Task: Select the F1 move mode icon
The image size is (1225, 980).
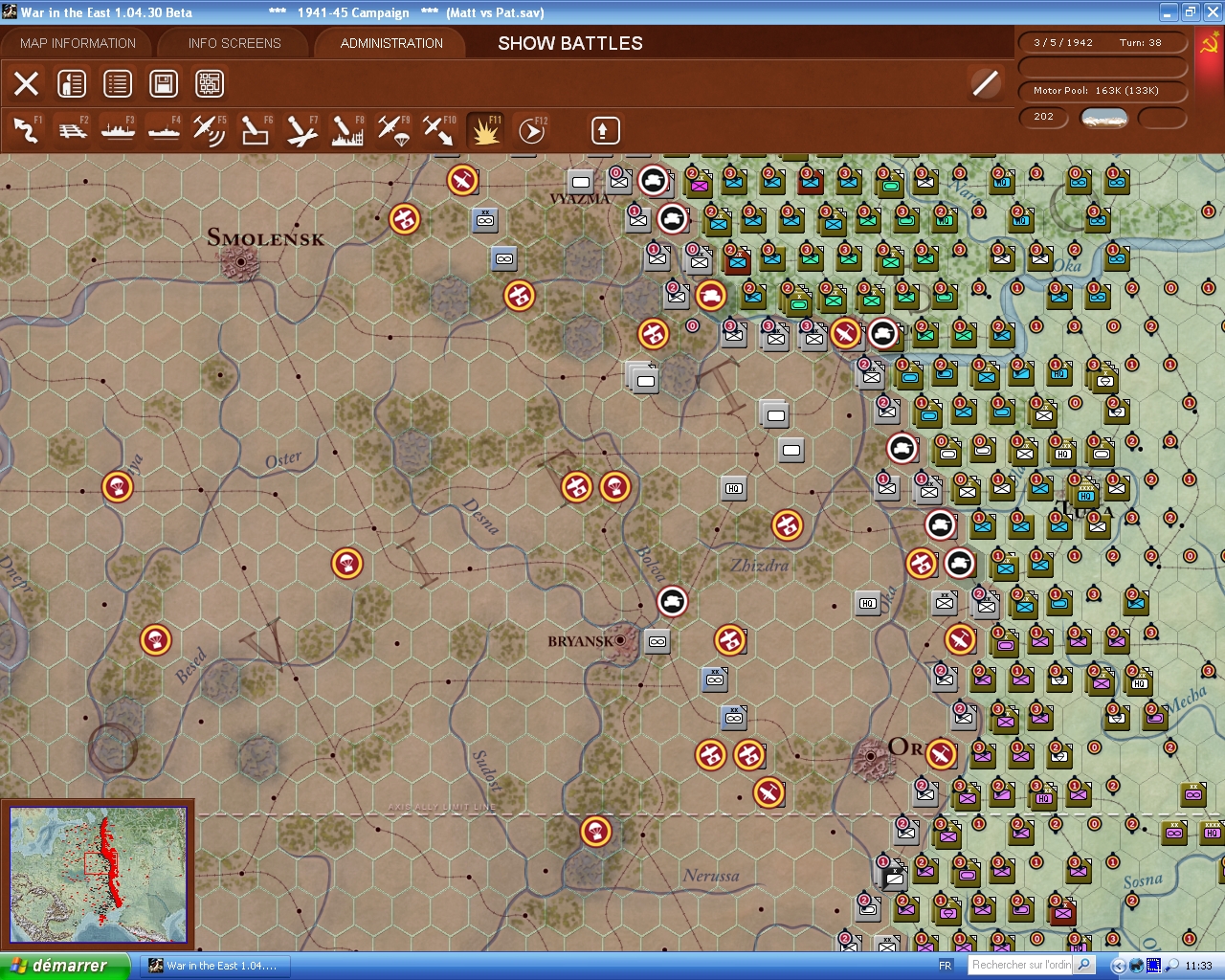Action: [27, 130]
